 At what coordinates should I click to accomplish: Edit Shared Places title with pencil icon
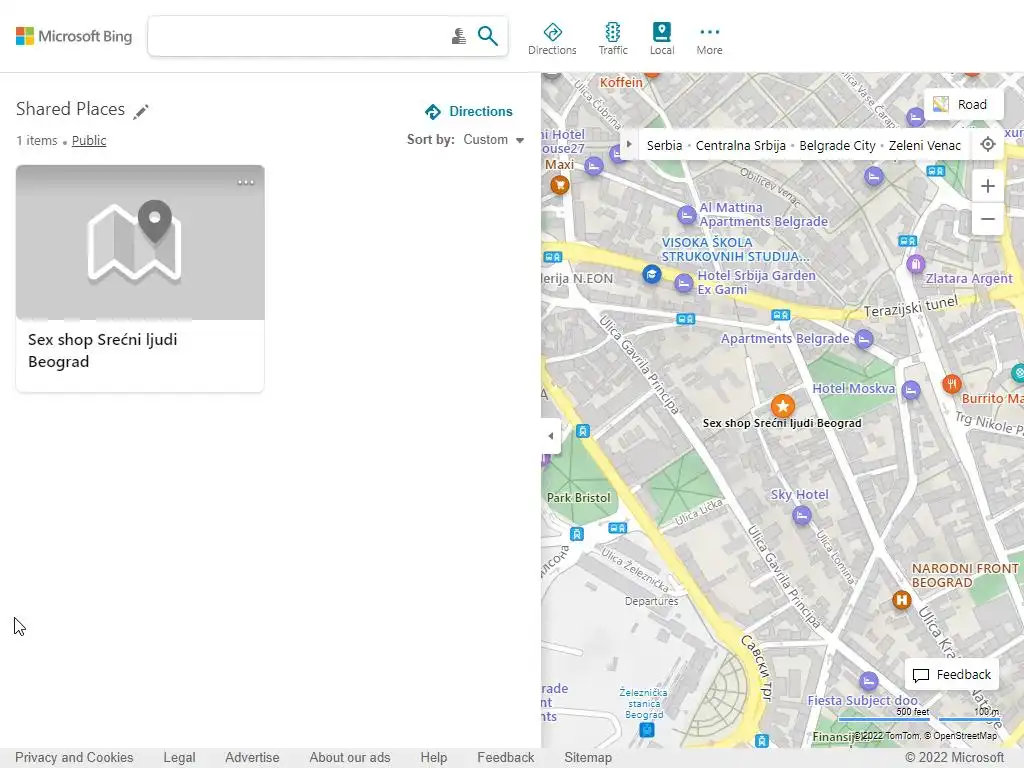point(141,111)
